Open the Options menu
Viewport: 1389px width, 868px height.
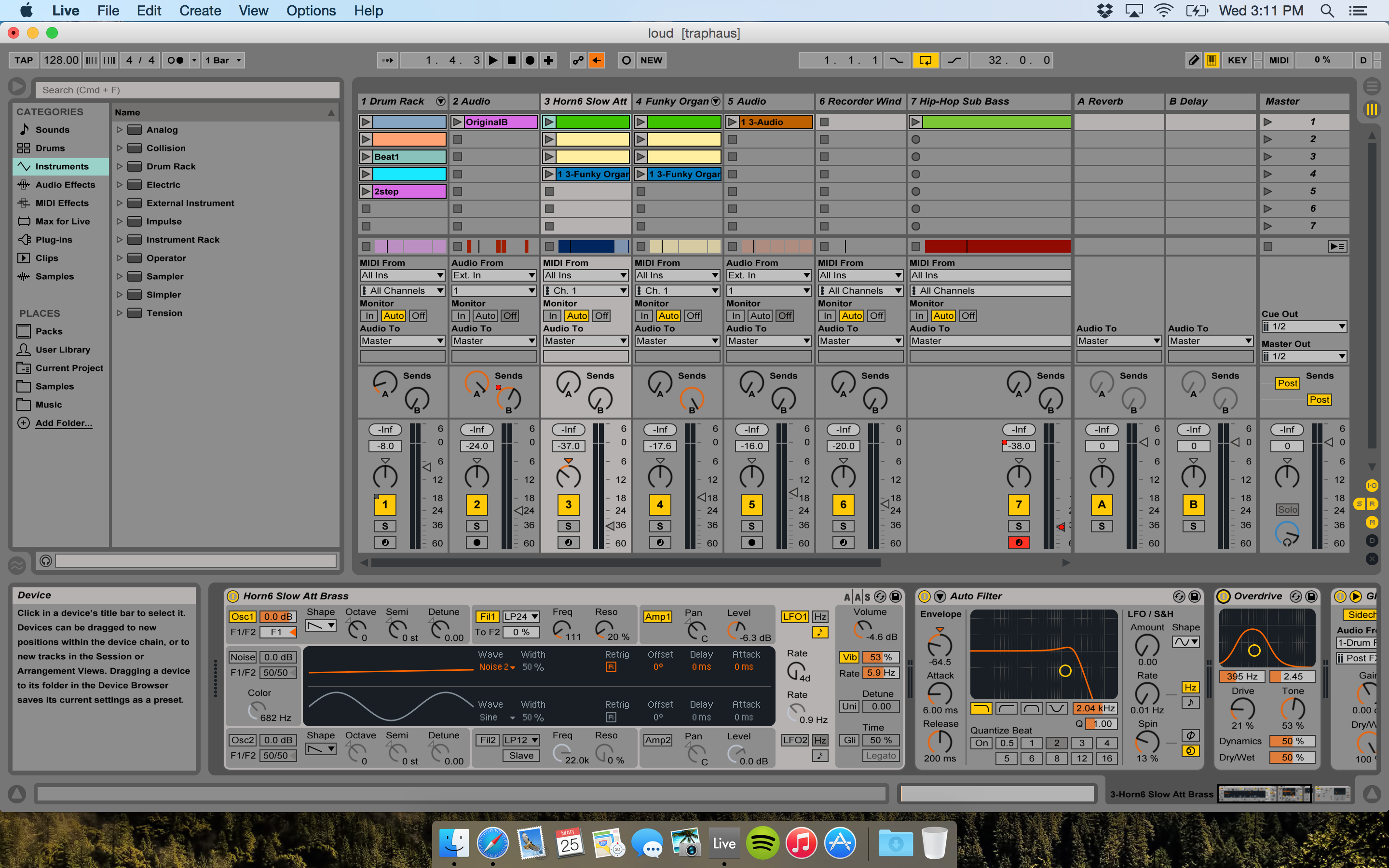tap(311, 10)
